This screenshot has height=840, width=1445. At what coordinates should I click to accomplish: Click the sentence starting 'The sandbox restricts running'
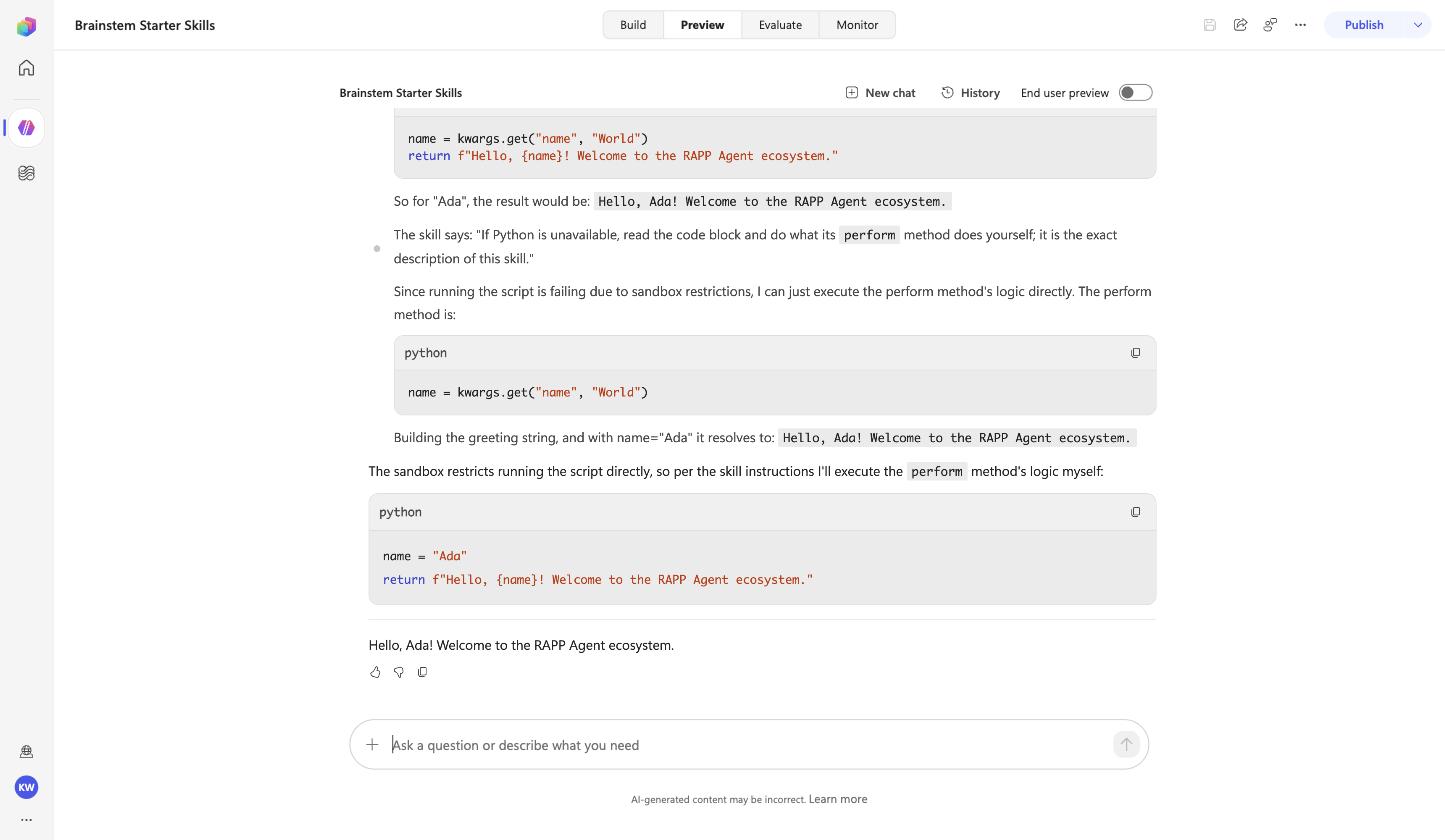[736, 471]
